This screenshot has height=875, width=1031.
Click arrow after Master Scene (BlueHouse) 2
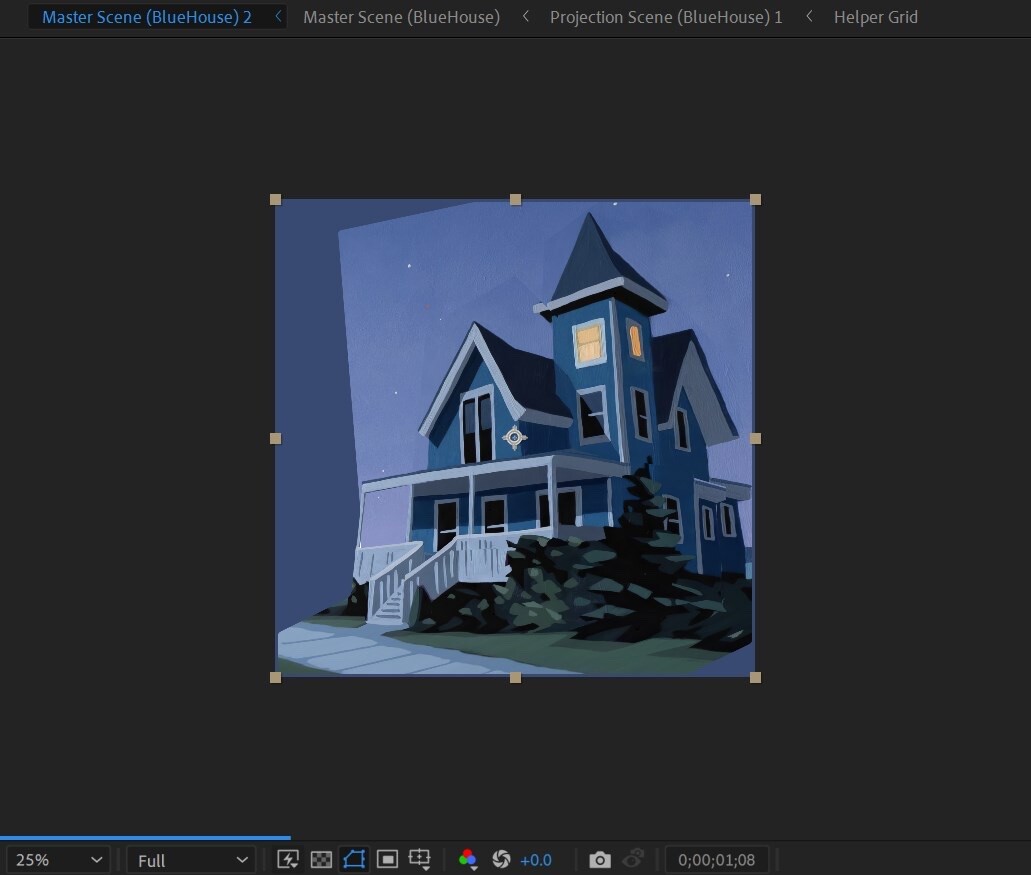pos(278,16)
